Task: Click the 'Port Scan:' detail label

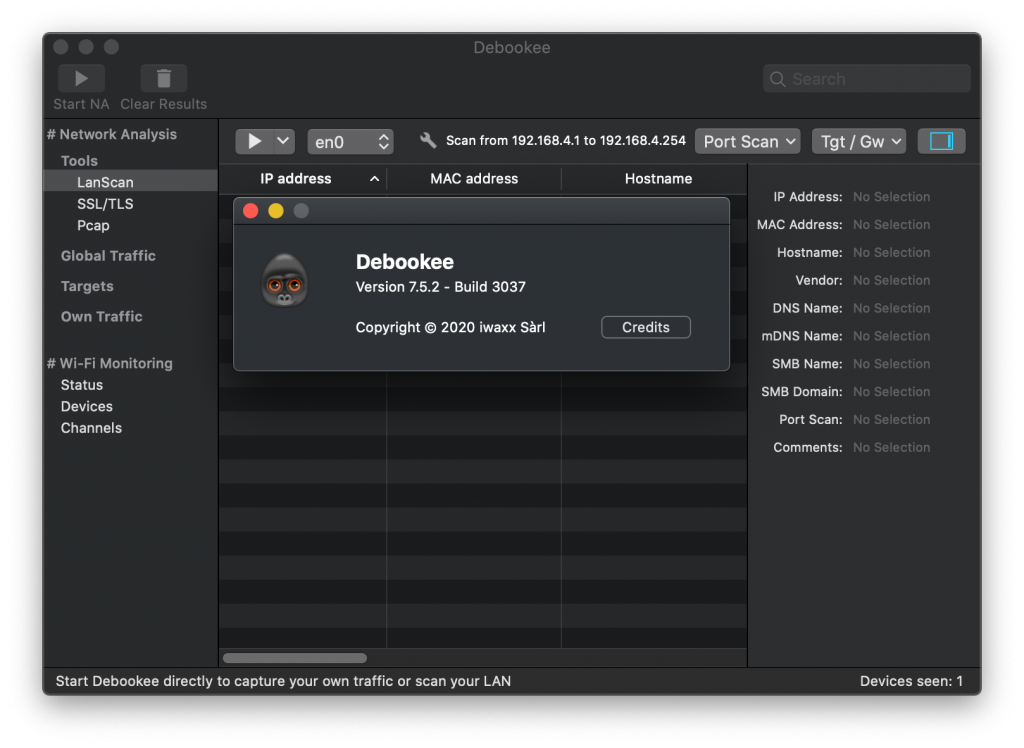Action: (810, 420)
